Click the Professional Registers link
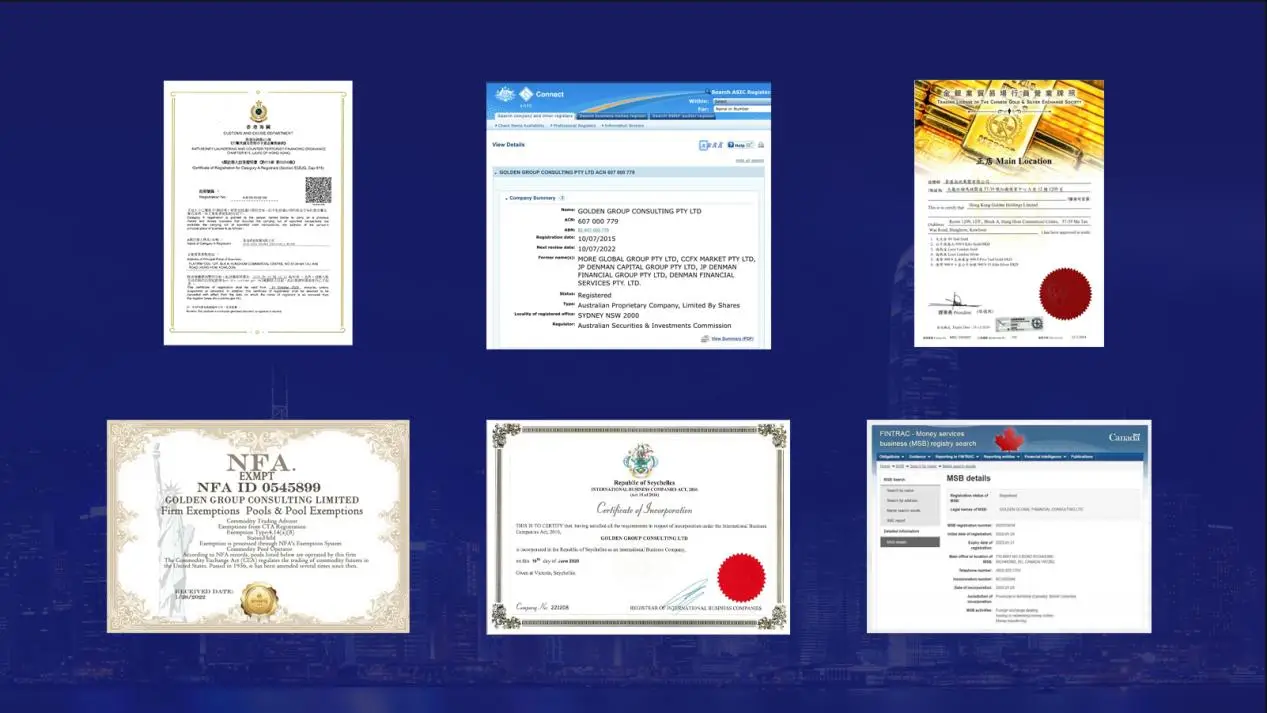This screenshot has width=1267, height=713. (x=573, y=126)
